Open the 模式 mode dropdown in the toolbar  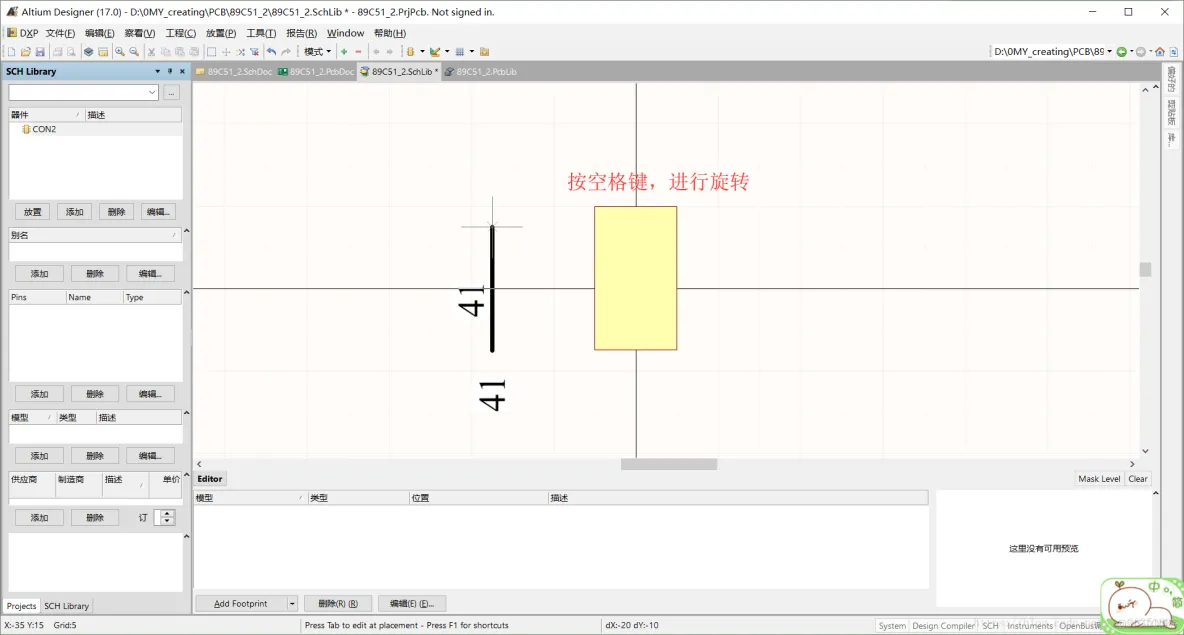click(317, 52)
